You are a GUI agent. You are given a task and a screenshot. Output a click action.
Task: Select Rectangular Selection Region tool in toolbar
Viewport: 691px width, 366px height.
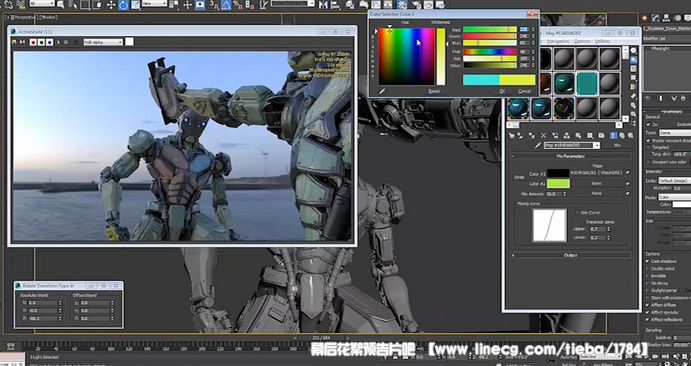pyautogui.click(x=85, y=5)
